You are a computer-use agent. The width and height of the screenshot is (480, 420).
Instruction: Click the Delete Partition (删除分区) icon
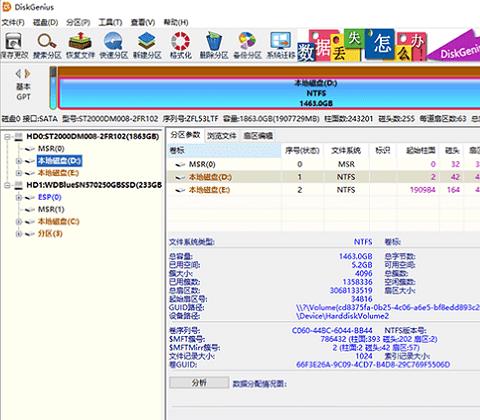point(214,46)
